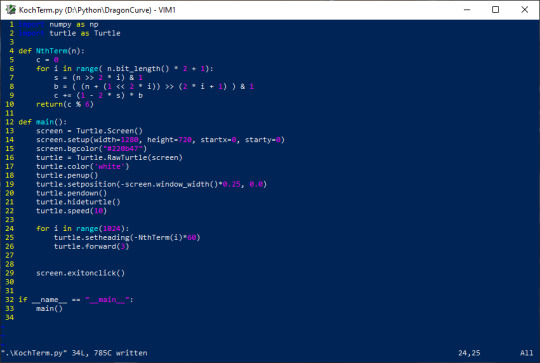The image size is (540, 363).
Task: Click the line 'c = 0'
Action: (x=47, y=60)
